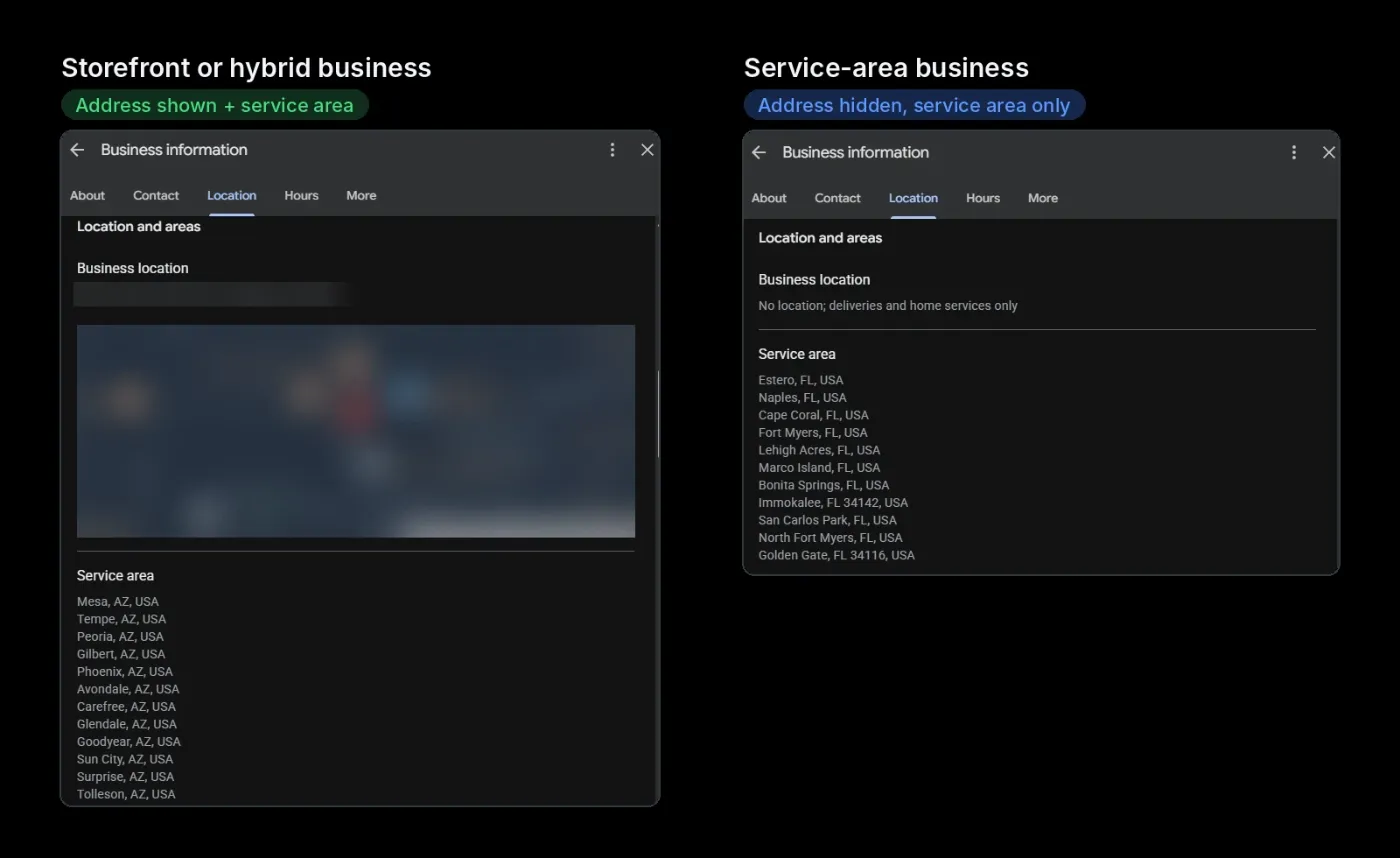Viewport: 1400px width, 858px height.
Task: Select 'Tolleson, AZ, USA' entry
Action: (x=126, y=794)
